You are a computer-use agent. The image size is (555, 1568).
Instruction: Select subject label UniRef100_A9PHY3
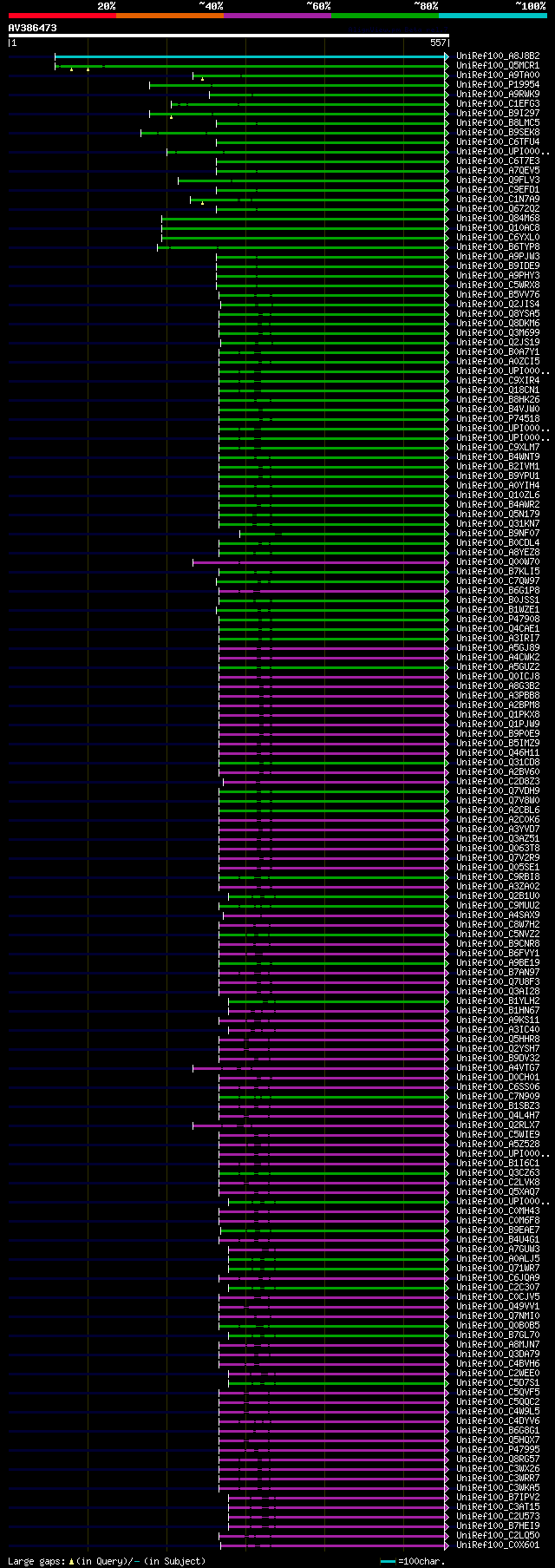coord(498,276)
